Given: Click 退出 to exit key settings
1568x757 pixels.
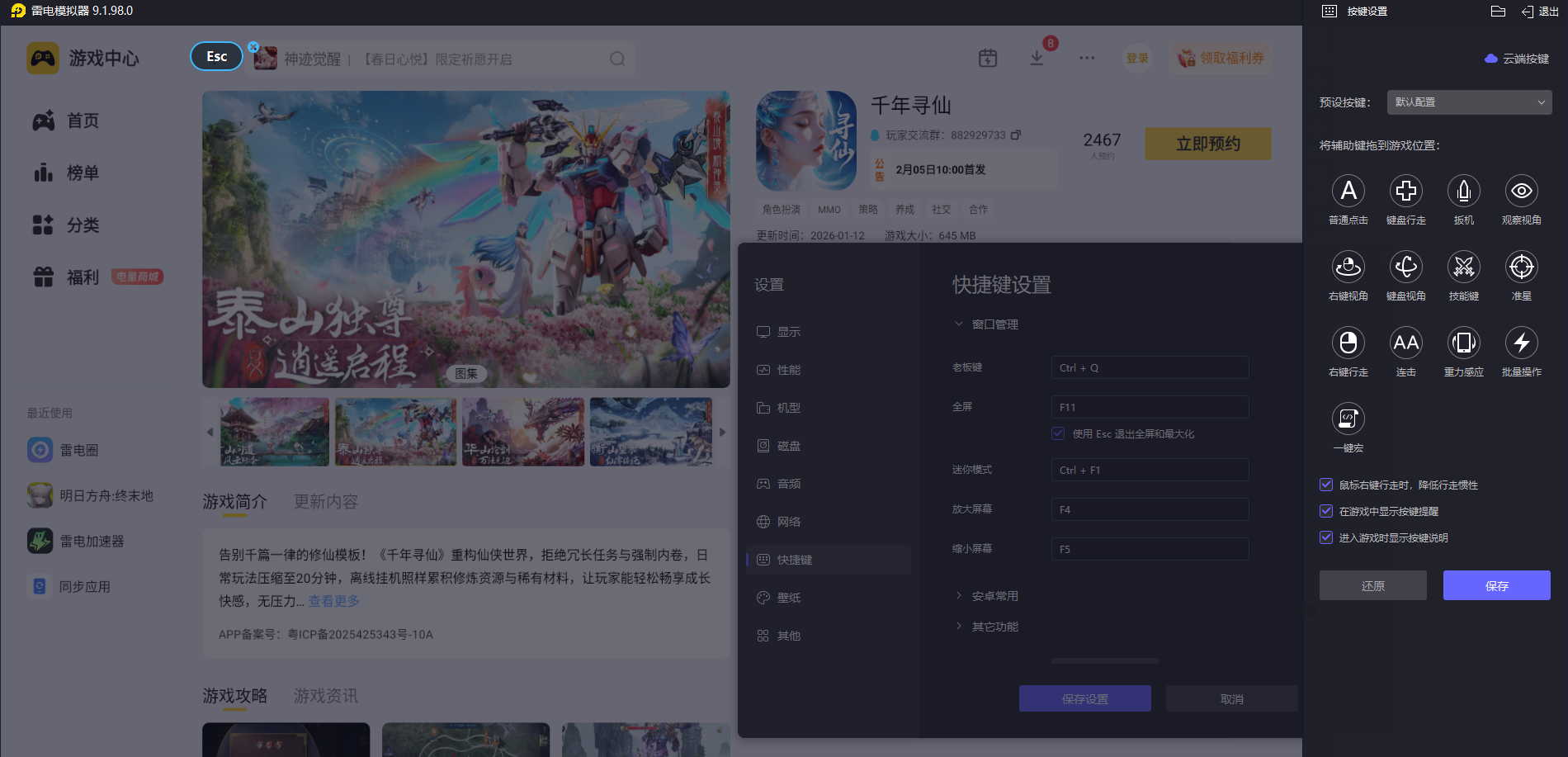Looking at the screenshot, I should pos(1540,11).
